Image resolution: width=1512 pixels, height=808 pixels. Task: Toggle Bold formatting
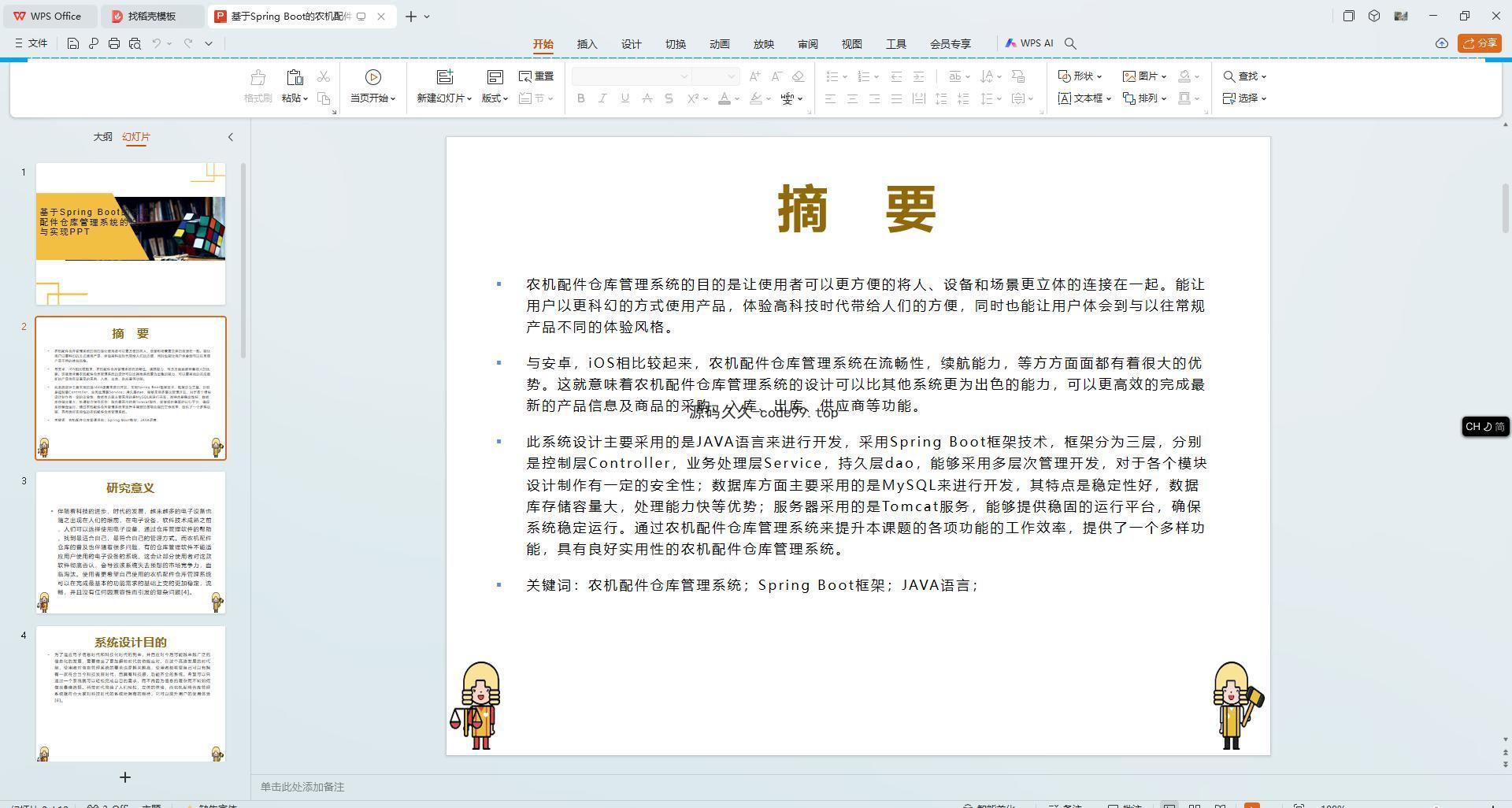tap(581, 98)
